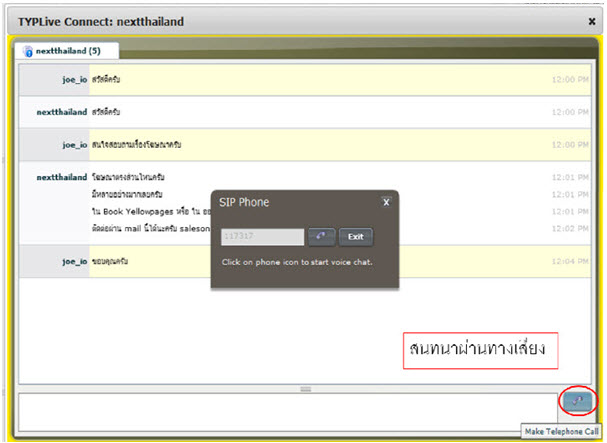This screenshot has height=443, width=607.
Task: Click nextthailand username in 12:01 PM row
Action: tap(62, 177)
